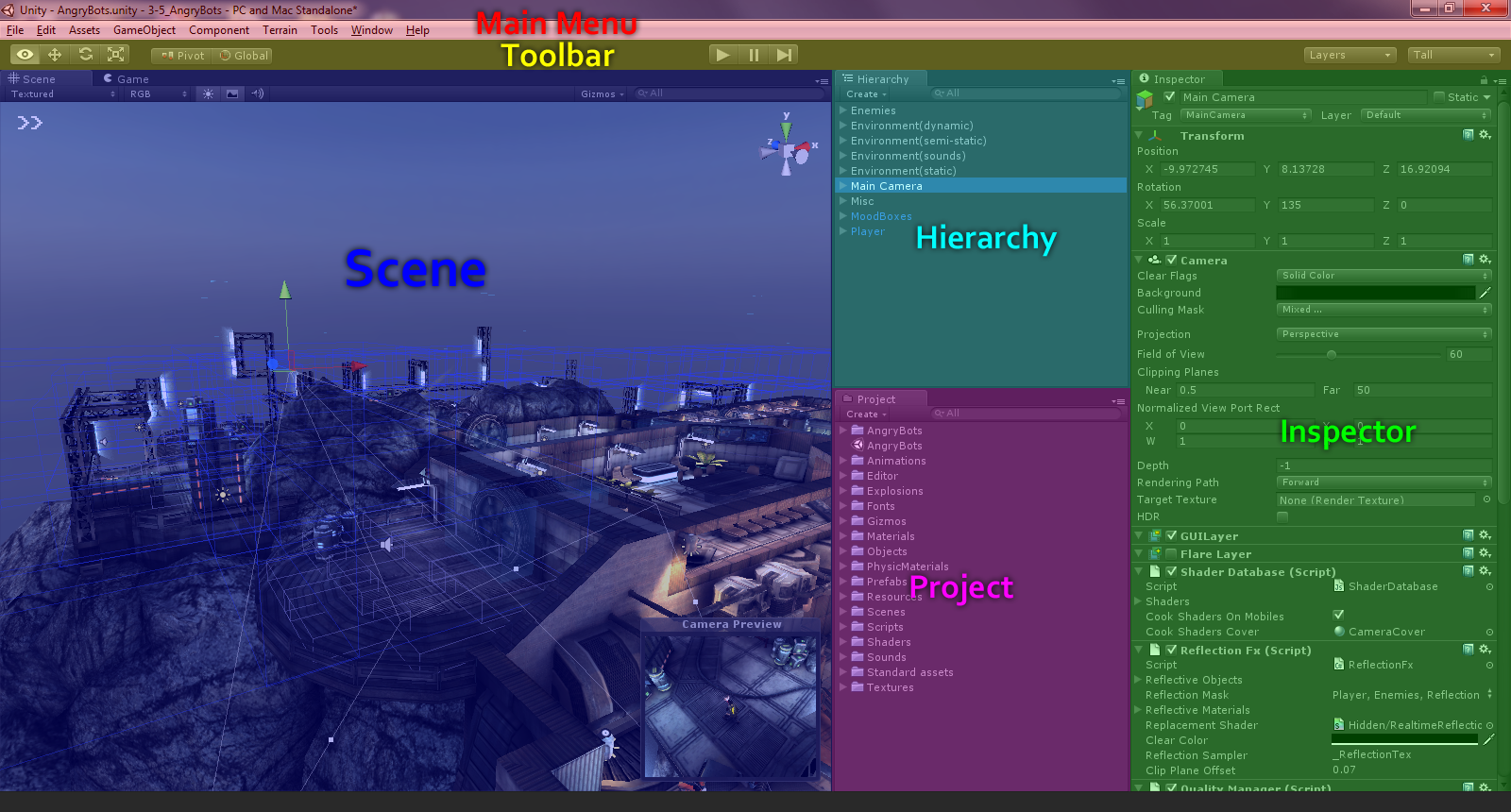This screenshot has height=812, width=1511.
Task: Open the Terrain menu
Action: 280,30
